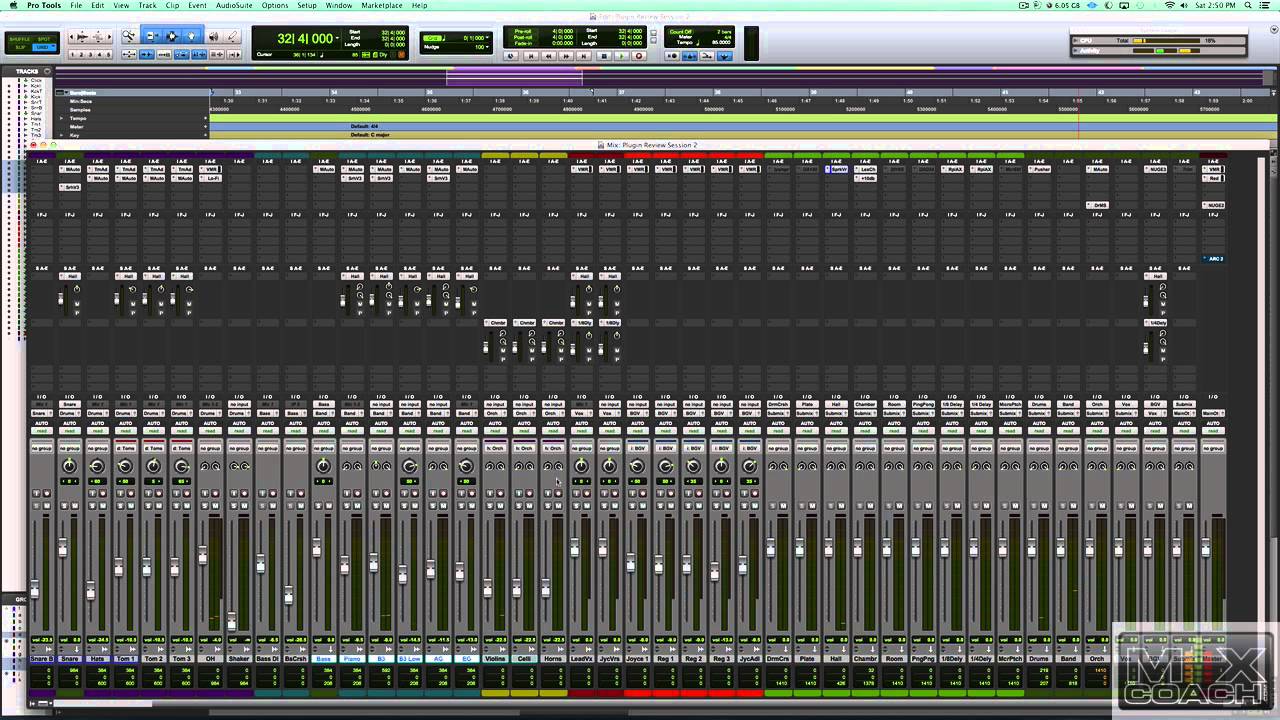Toggle Grid edit mode
The width and height of the screenshot is (1280, 720).
pyautogui.click(x=44, y=46)
